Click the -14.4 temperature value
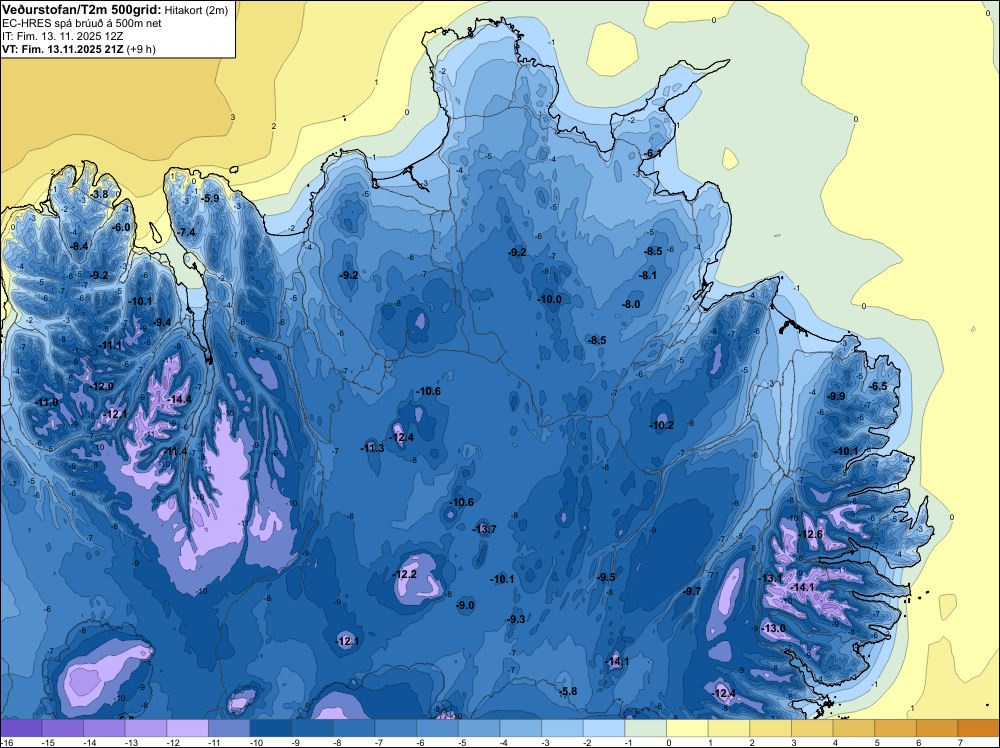Screen dimensions: 1000x748 (179, 399)
